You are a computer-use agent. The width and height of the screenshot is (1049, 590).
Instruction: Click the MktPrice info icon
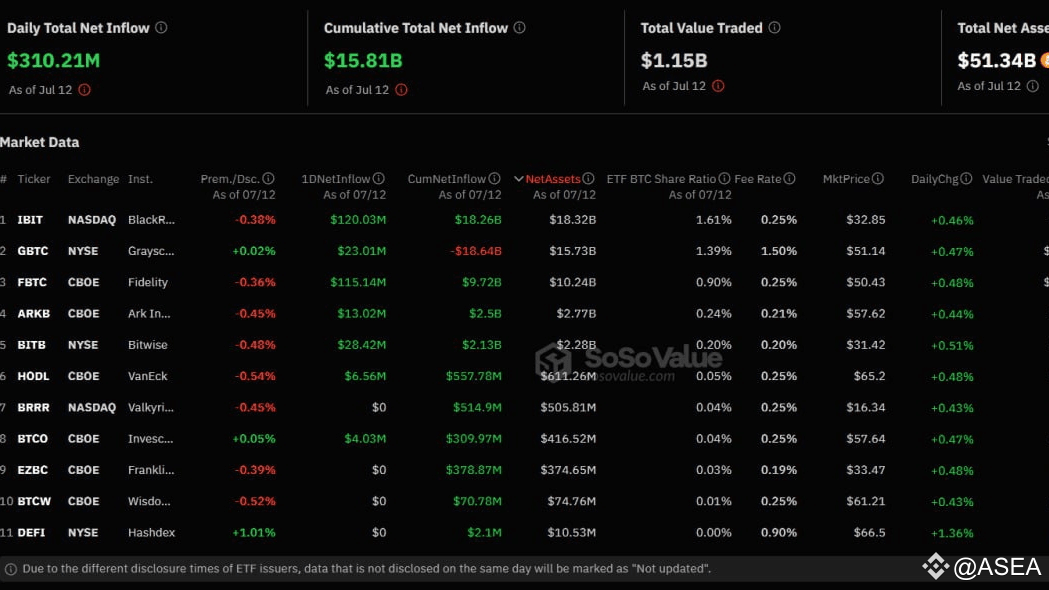(876, 179)
